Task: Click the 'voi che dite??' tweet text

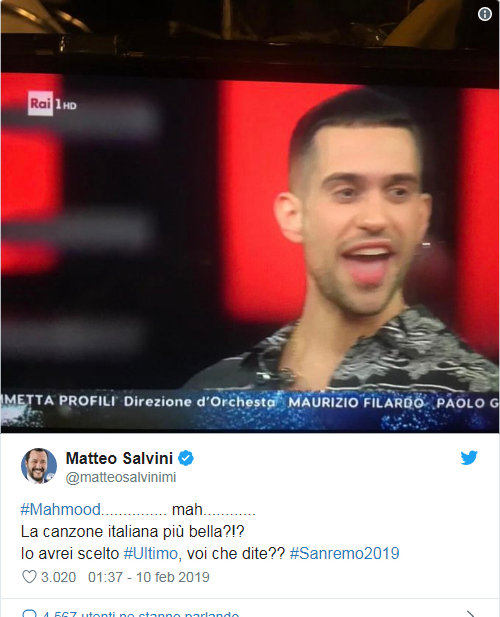Action: tap(236, 554)
